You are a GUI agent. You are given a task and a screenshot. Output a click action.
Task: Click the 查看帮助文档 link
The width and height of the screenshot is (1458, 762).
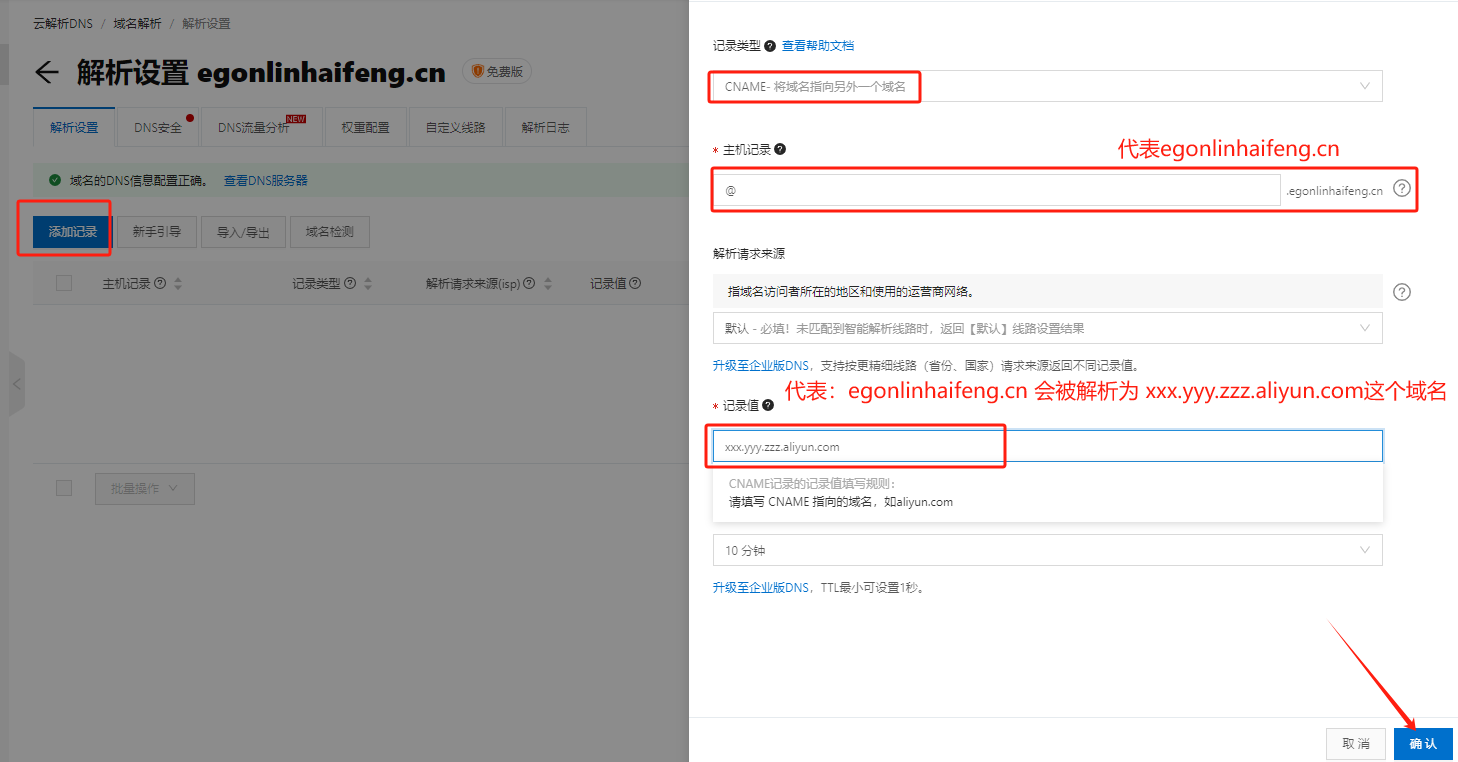coord(818,46)
